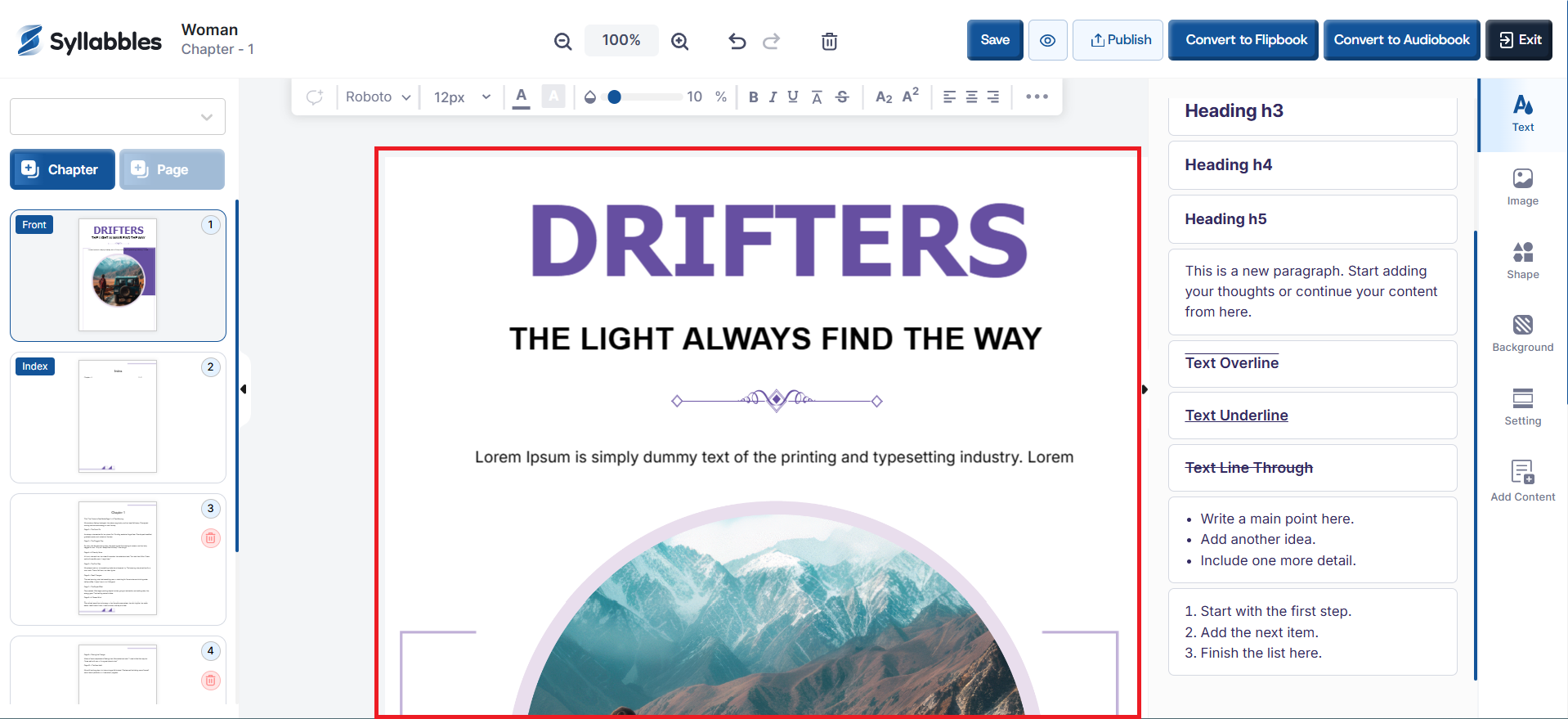Click the Syllabbles logo

pyautogui.click(x=89, y=40)
